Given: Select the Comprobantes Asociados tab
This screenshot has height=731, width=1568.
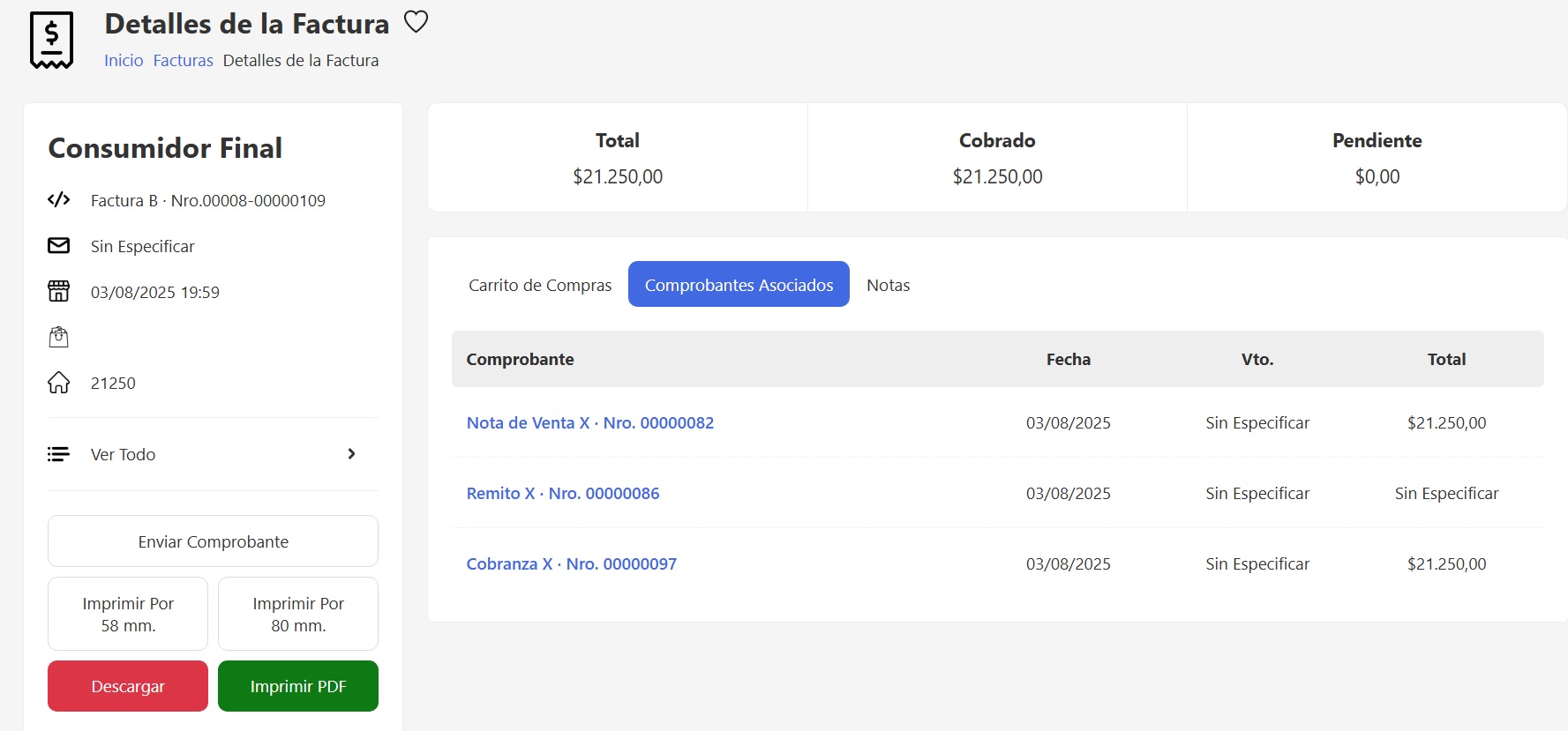Looking at the screenshot, I should pos(739,285).
